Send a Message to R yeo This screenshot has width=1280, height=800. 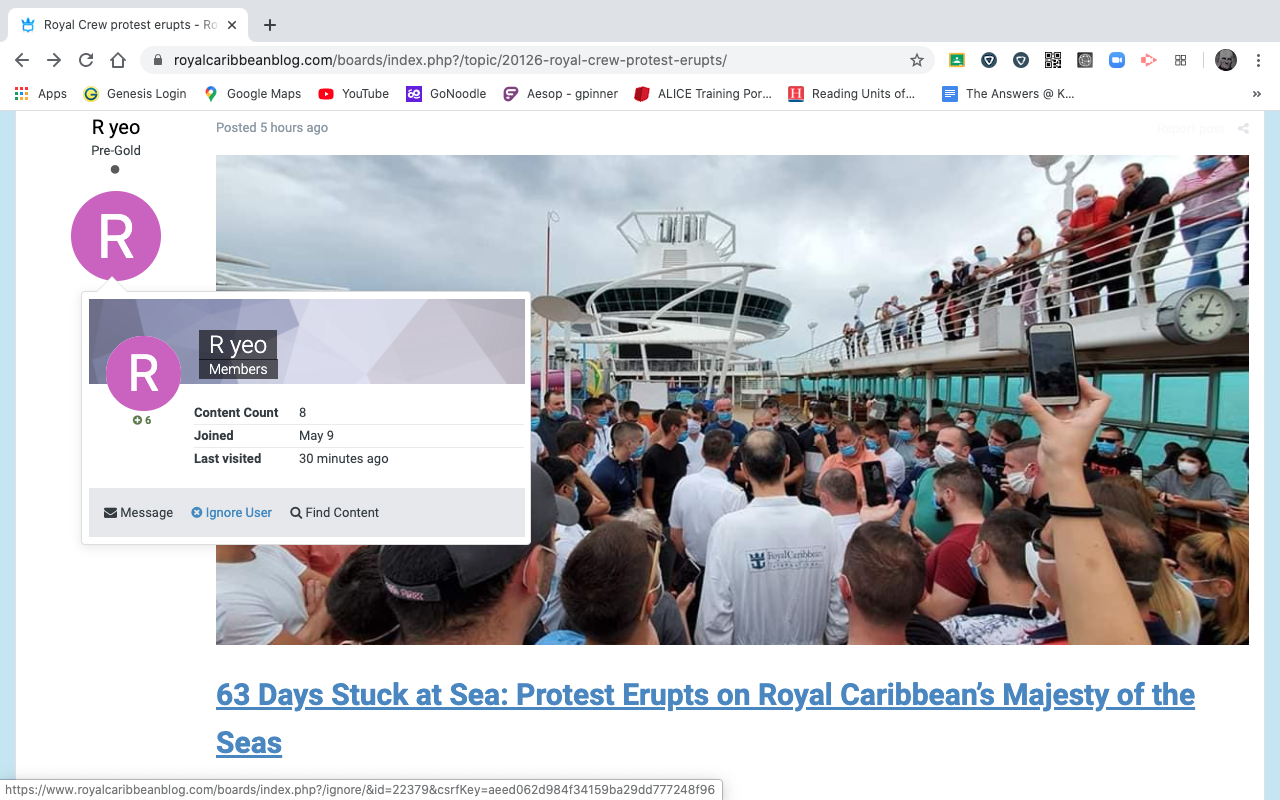(x=138, y=513)
